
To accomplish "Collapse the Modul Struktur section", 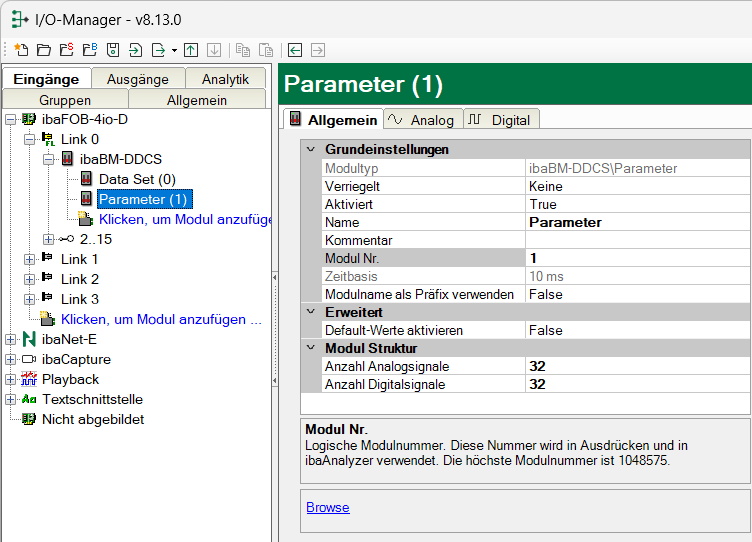I will pyautogui.click(x=310, y=348).
